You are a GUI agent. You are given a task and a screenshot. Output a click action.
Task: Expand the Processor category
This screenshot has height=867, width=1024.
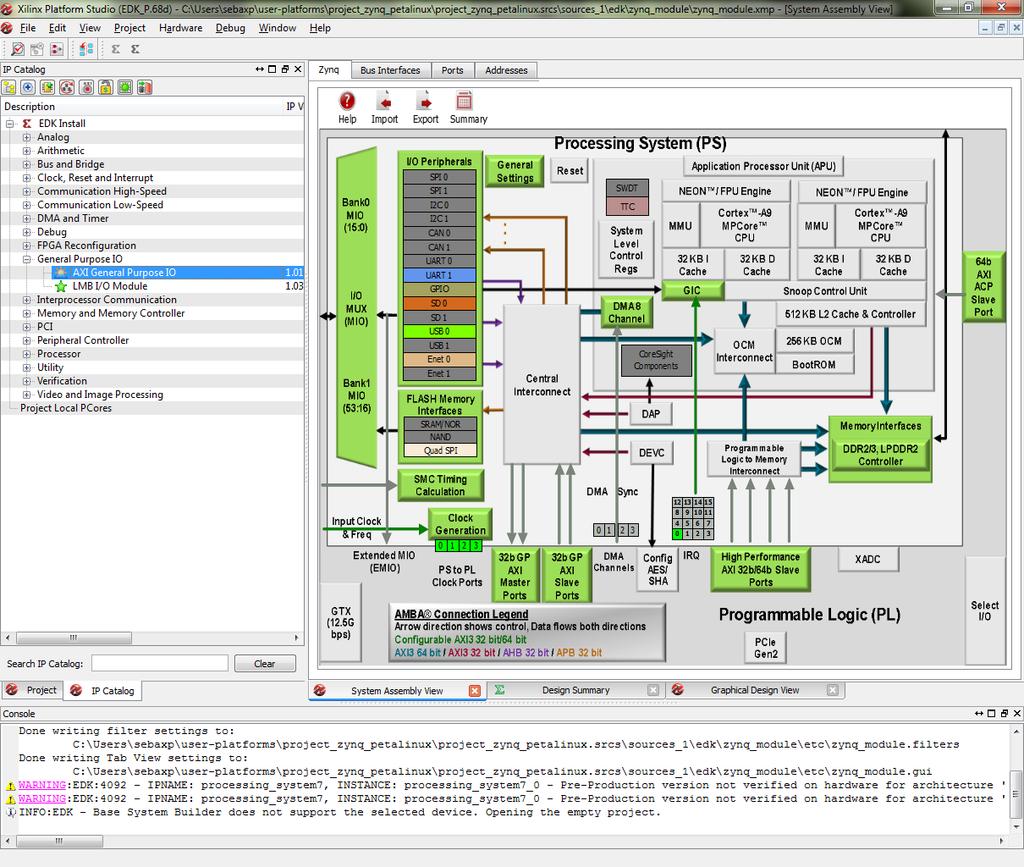coord(26,354)
